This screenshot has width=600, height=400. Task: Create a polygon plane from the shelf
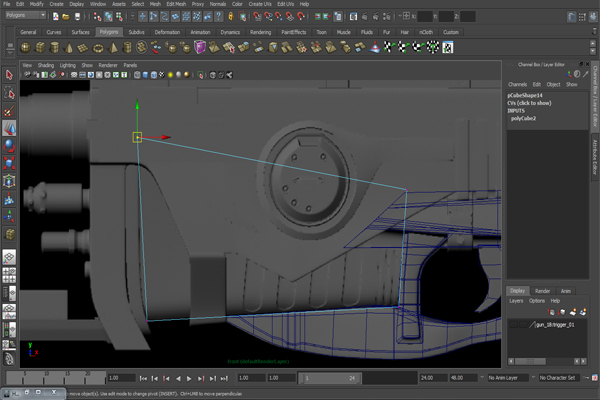[83, 47]
